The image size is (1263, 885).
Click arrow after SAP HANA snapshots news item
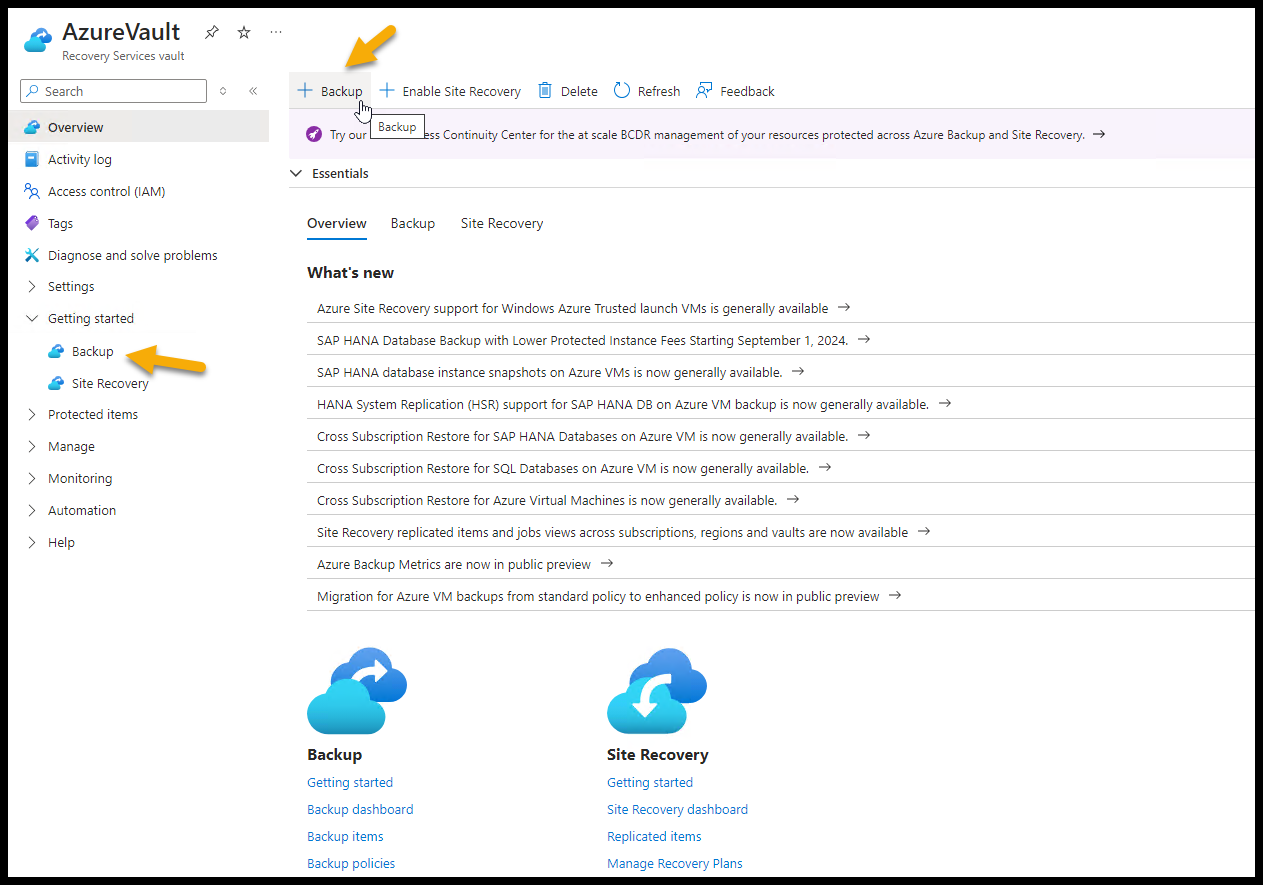[798, 372]
